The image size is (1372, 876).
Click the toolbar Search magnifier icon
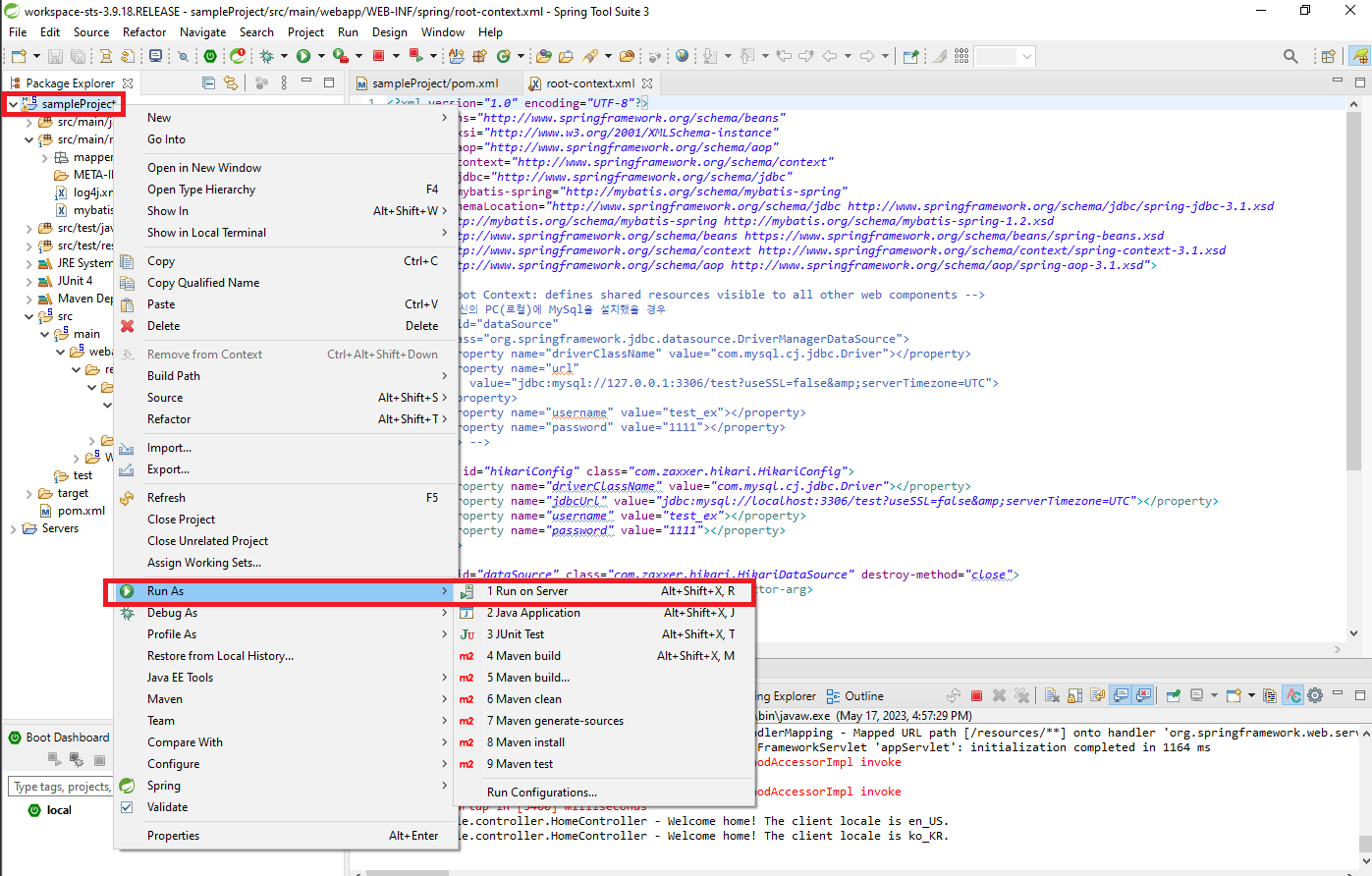(x=1290, y=56)
